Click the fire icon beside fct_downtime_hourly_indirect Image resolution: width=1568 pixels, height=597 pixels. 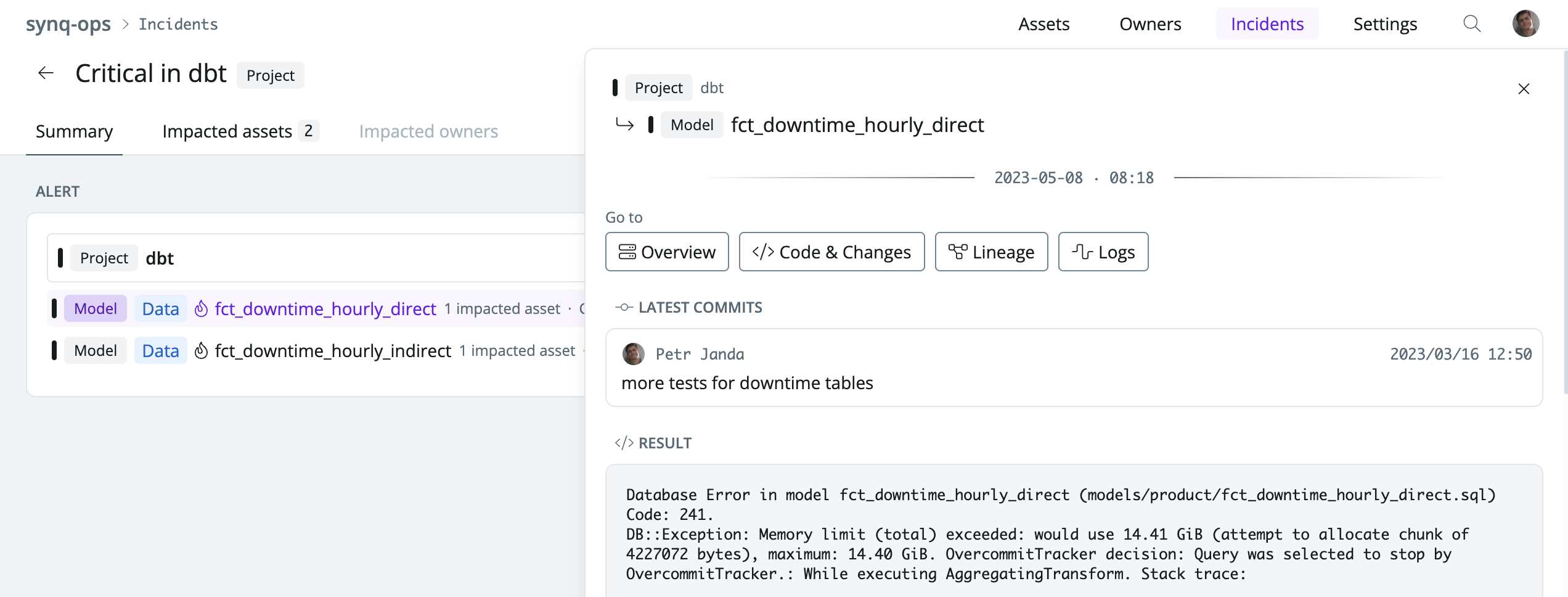tap(201, 350)
